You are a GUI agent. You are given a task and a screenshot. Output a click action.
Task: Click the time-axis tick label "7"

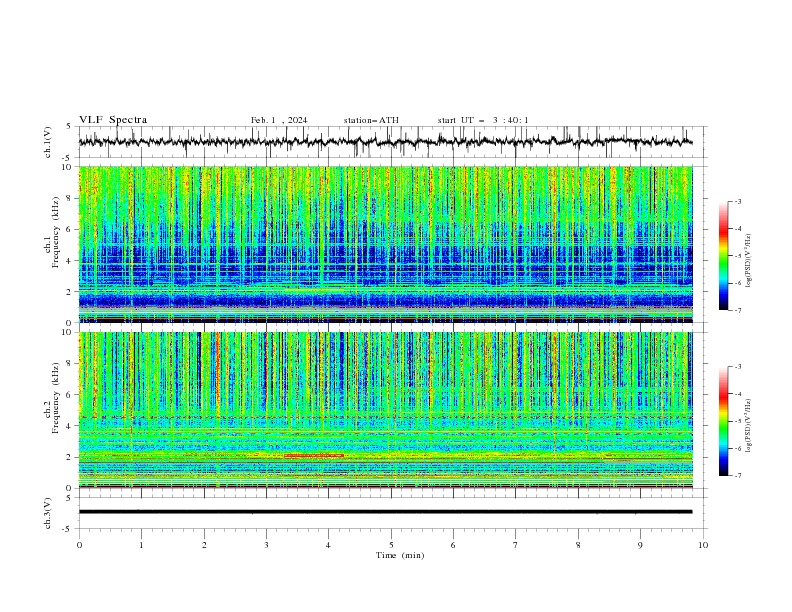click(516, 545)
